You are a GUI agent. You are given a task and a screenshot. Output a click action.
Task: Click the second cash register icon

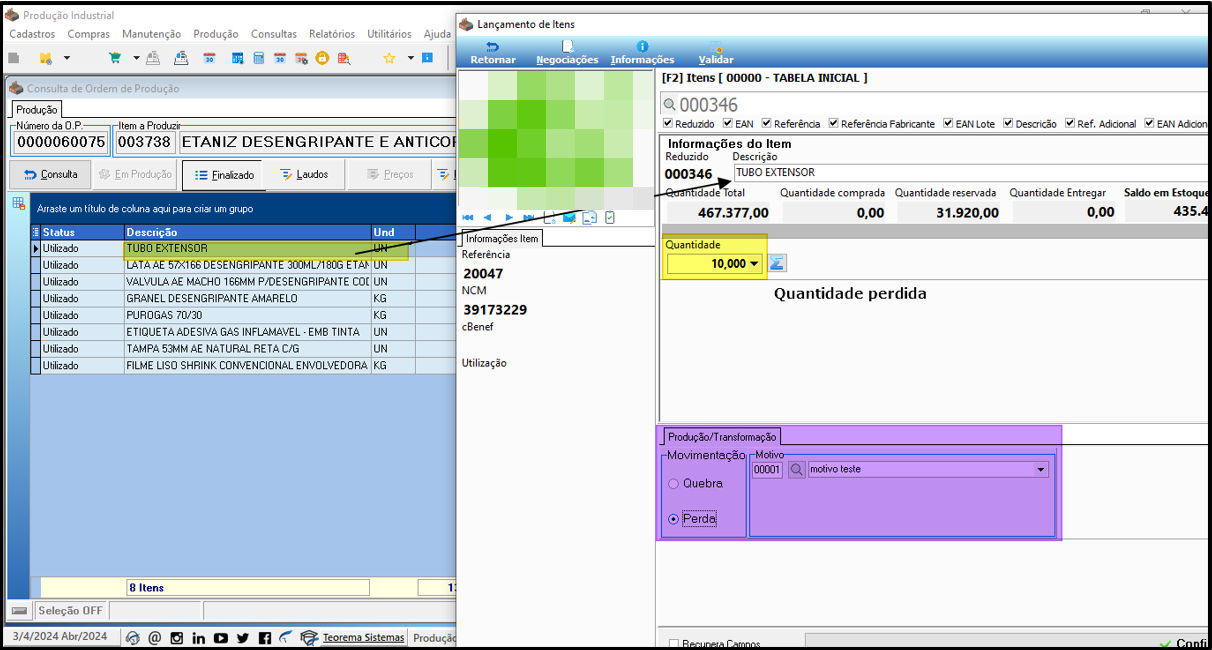pyautogui.click(x=181, y=59)
